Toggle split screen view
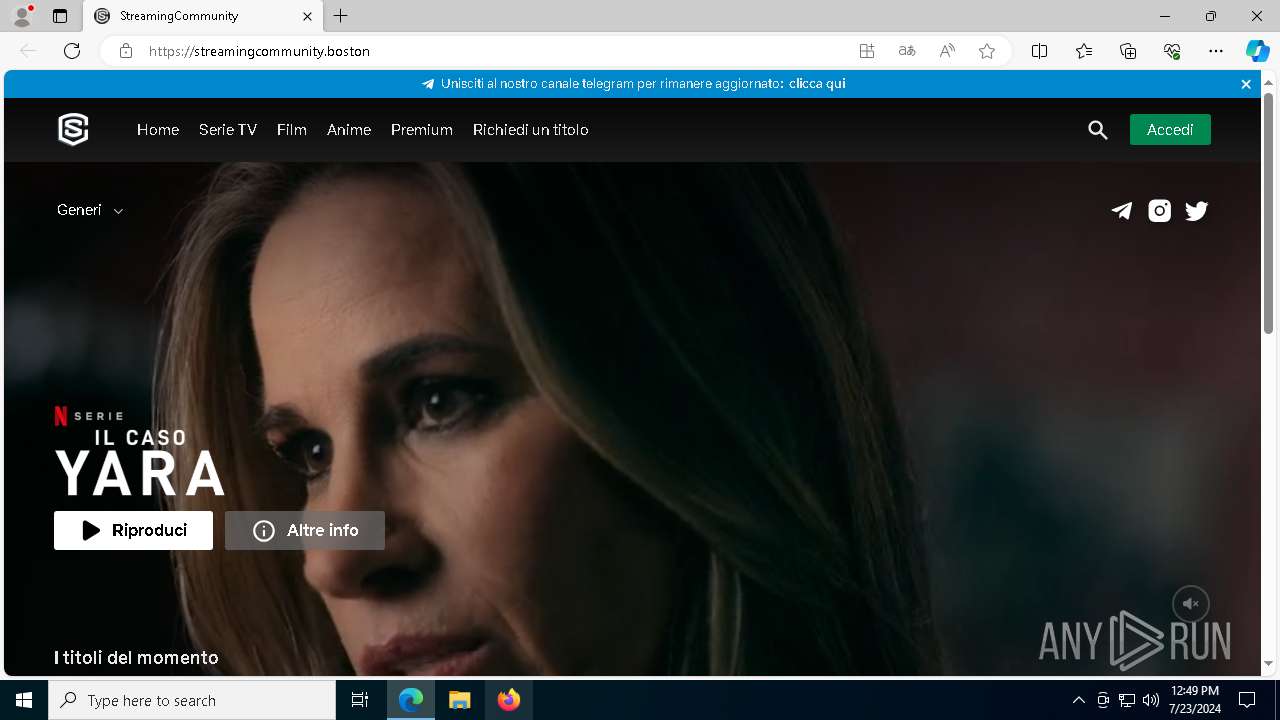Screen dimensions: 1280x720 click(1040, 51)
